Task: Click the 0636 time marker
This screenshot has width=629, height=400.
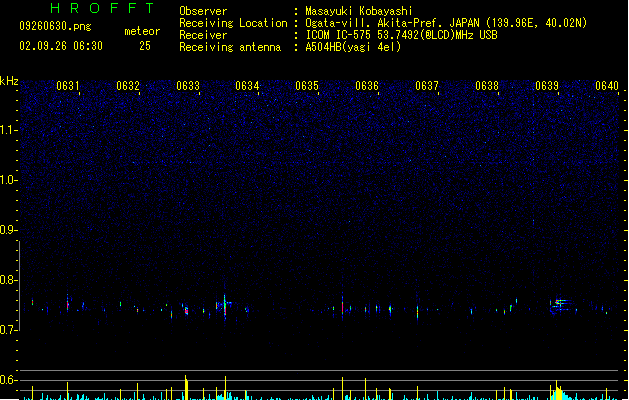Action: click(x=367, y=86)
